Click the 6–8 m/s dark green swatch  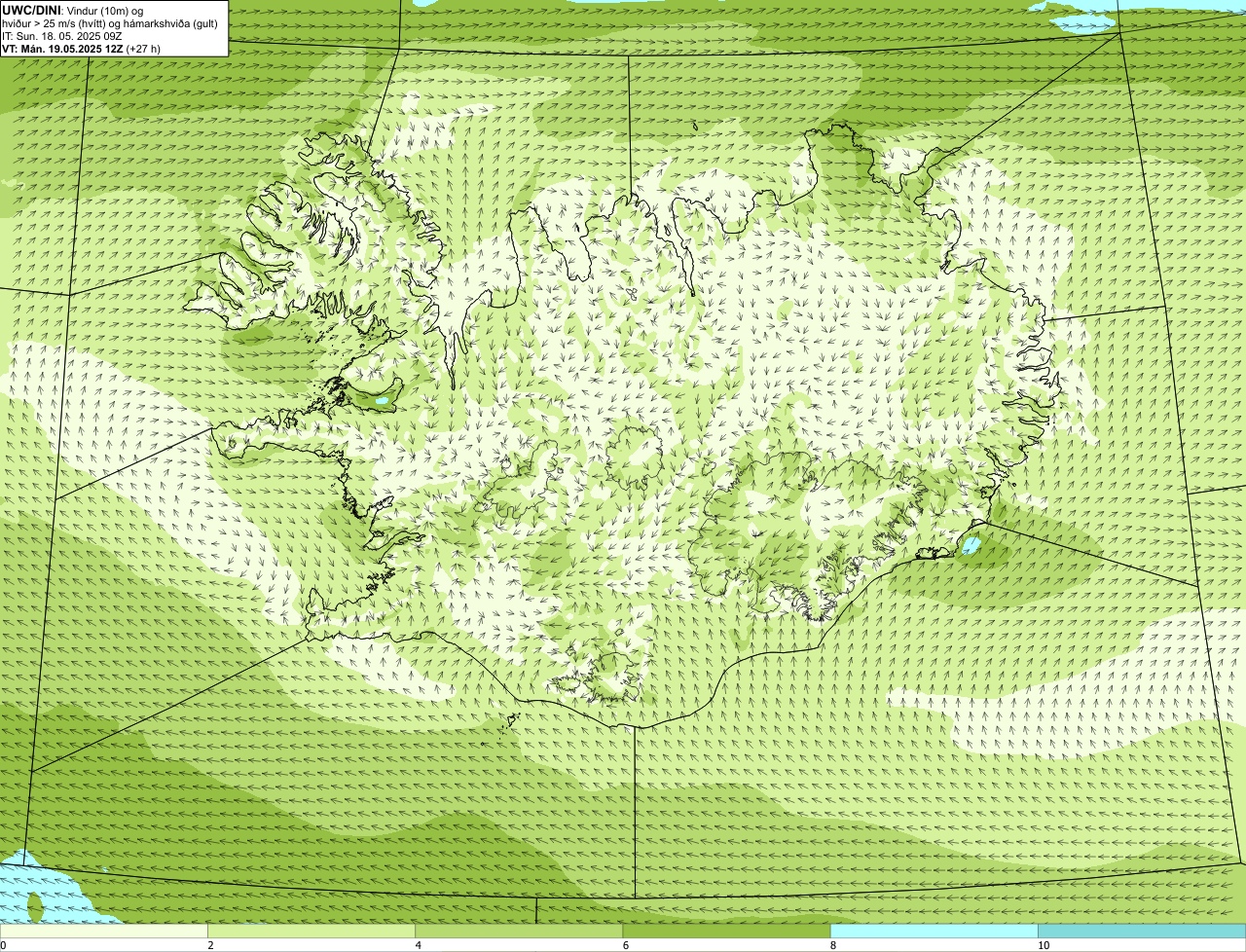pos(726,932)
